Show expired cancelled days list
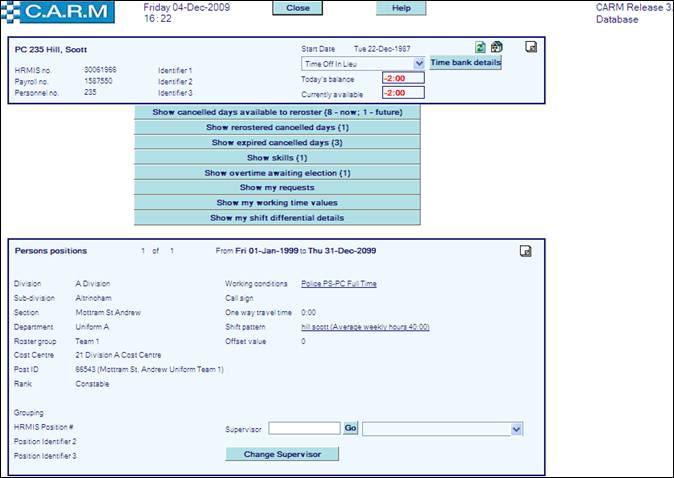The image size is (674, 478). (277, 142)
